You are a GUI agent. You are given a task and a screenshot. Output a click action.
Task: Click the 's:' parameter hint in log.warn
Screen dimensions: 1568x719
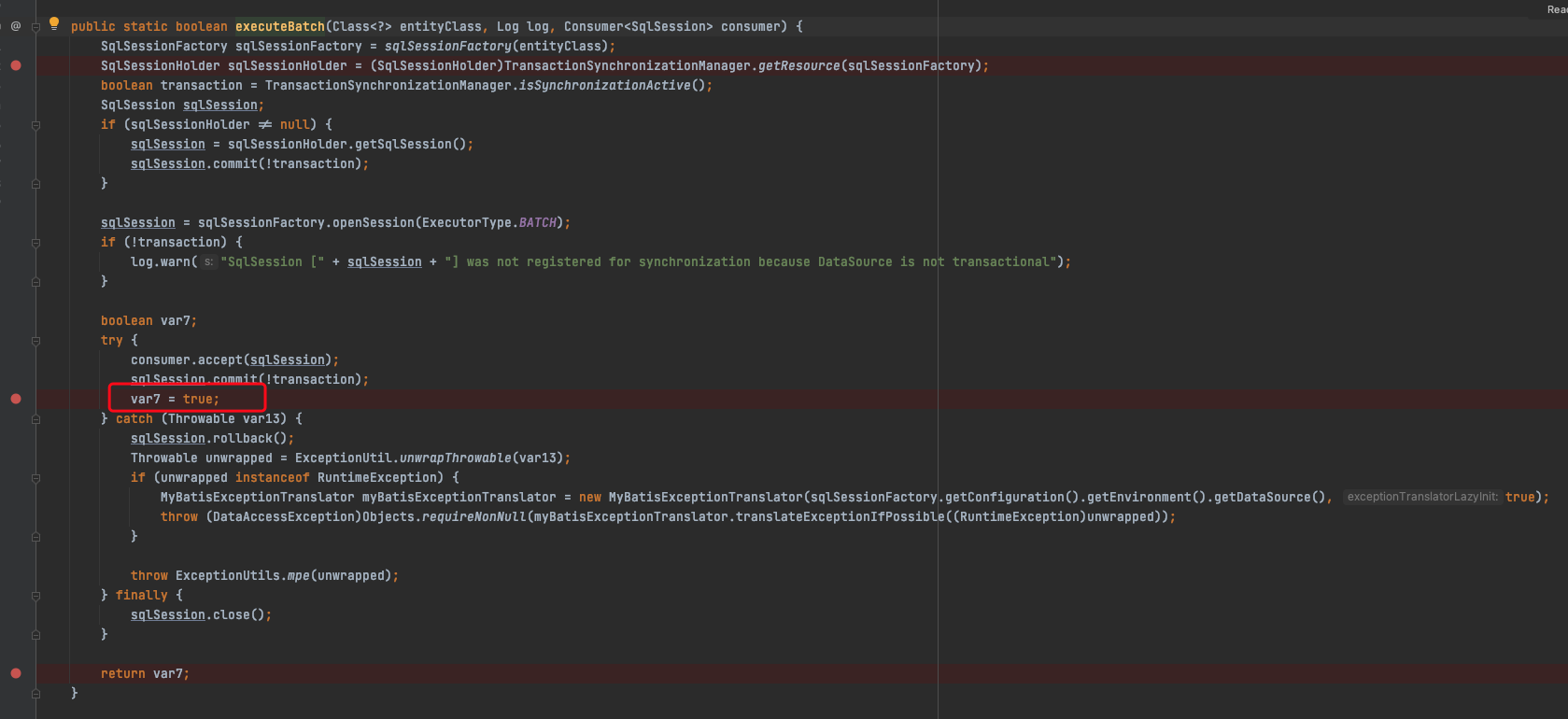(x=209, y=262)
